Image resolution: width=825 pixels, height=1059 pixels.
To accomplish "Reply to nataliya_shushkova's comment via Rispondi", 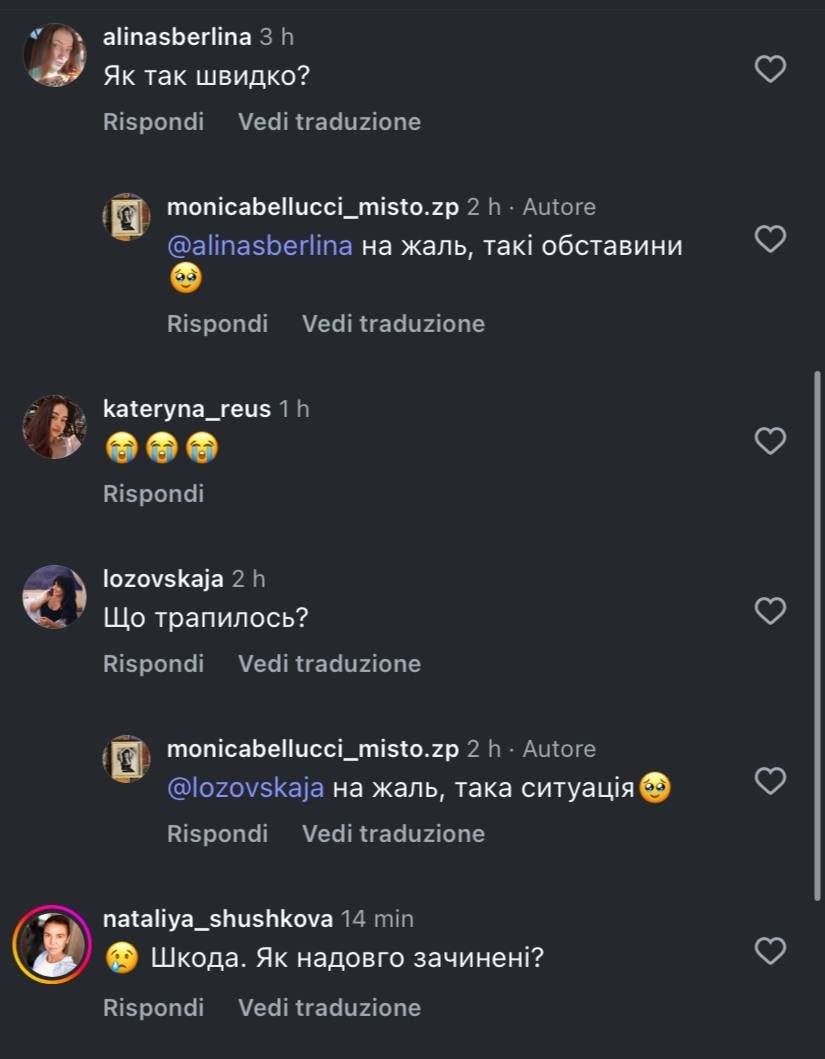I will (153, 1008).
